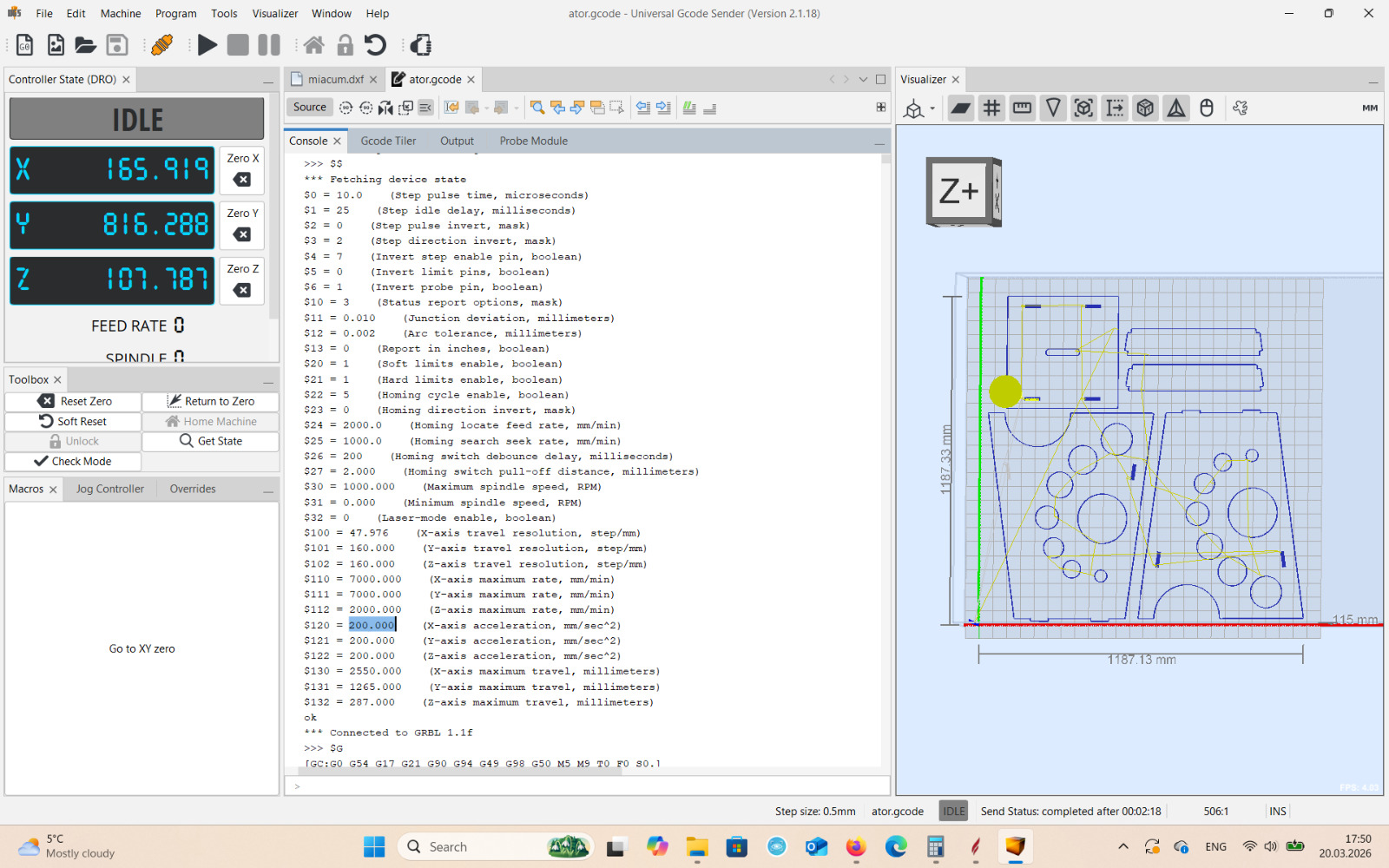Open the Program menu

176,13
